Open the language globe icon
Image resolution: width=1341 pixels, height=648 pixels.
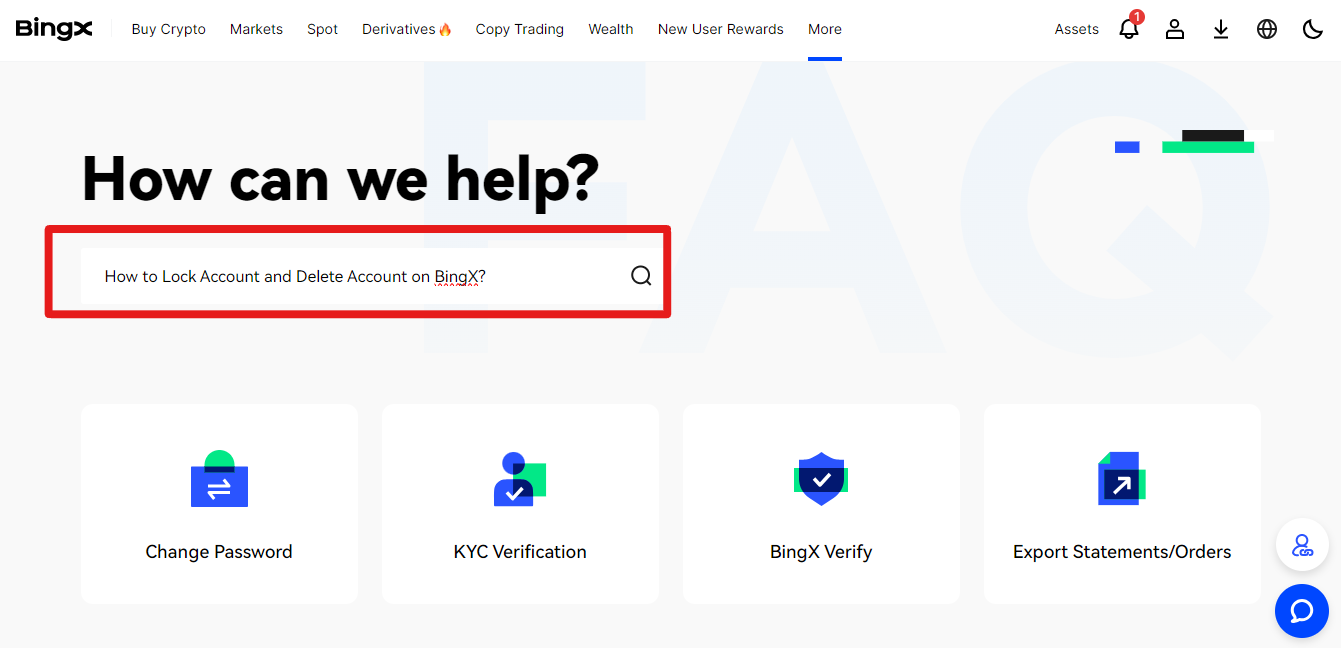point(1267,29)
